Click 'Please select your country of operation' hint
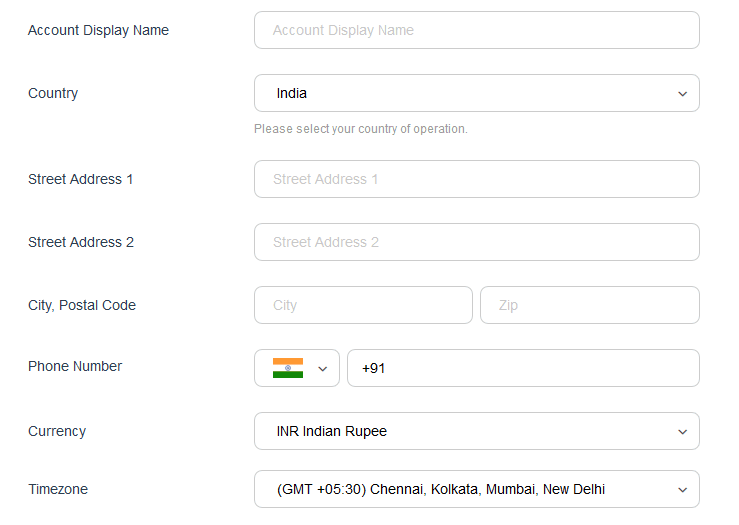 click(x=361, y=129)
